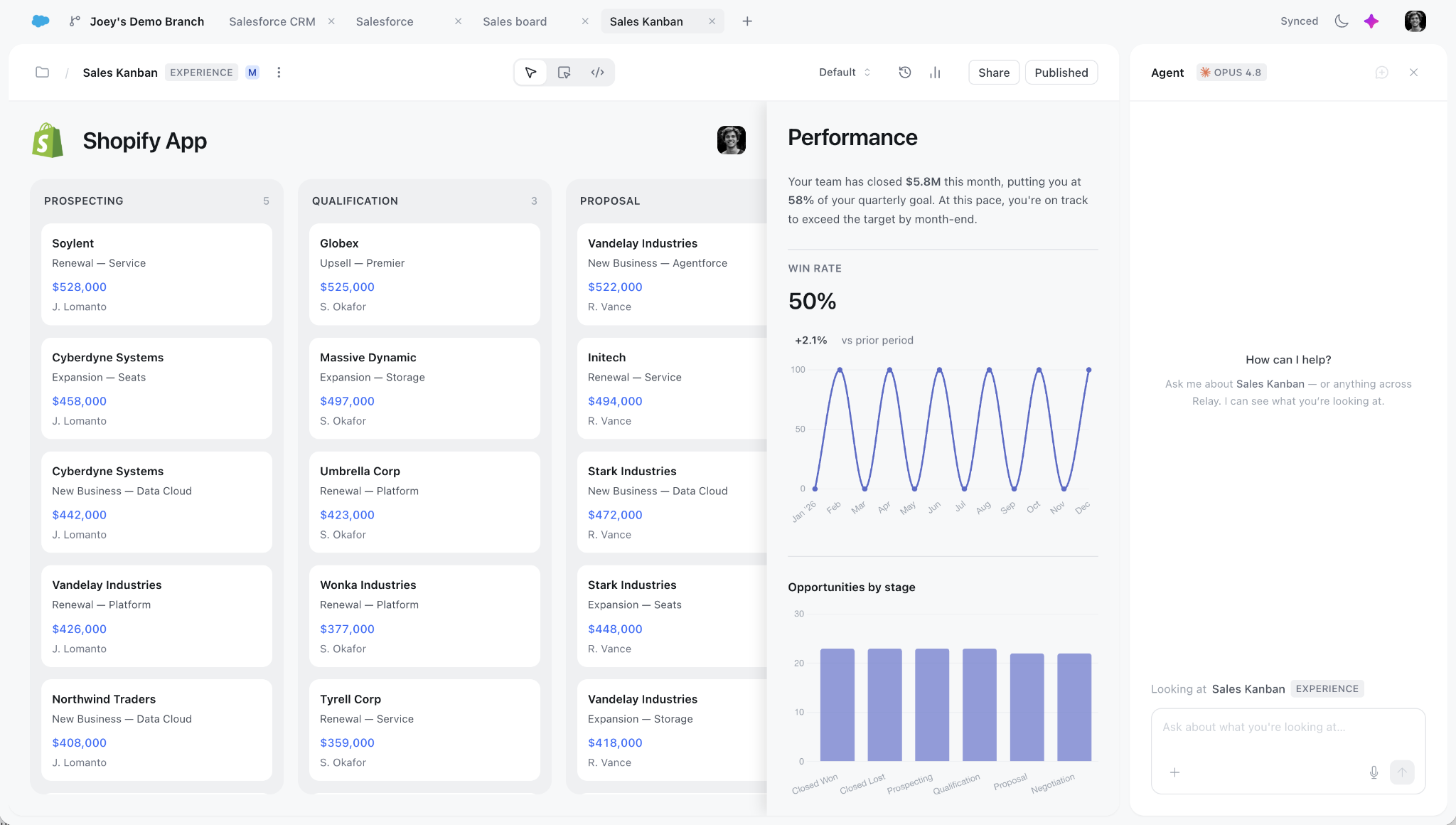Click the $423,000 Umbrella Corp amount

point(347,515)
